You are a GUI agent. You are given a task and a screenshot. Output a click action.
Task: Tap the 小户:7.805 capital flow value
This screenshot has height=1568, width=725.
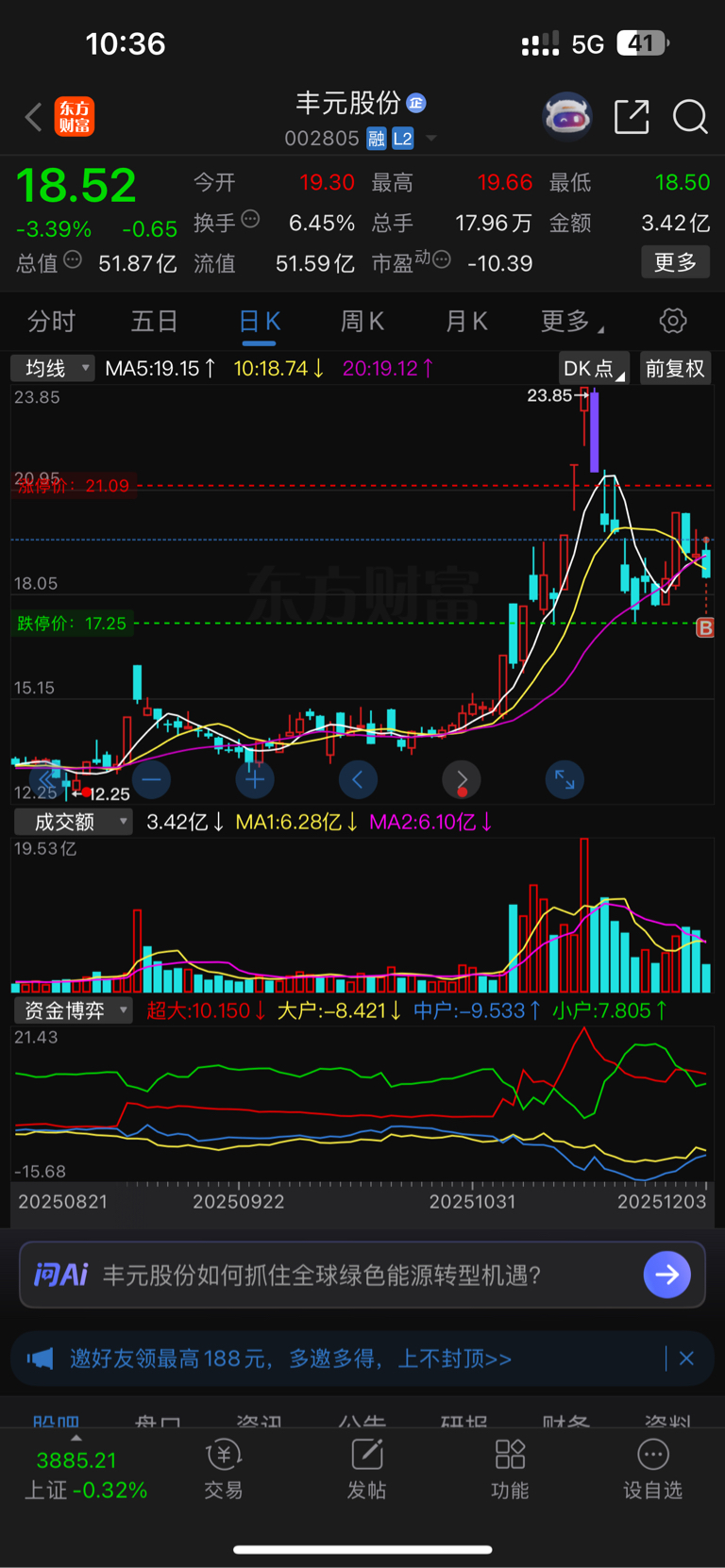click(610, 1010)
